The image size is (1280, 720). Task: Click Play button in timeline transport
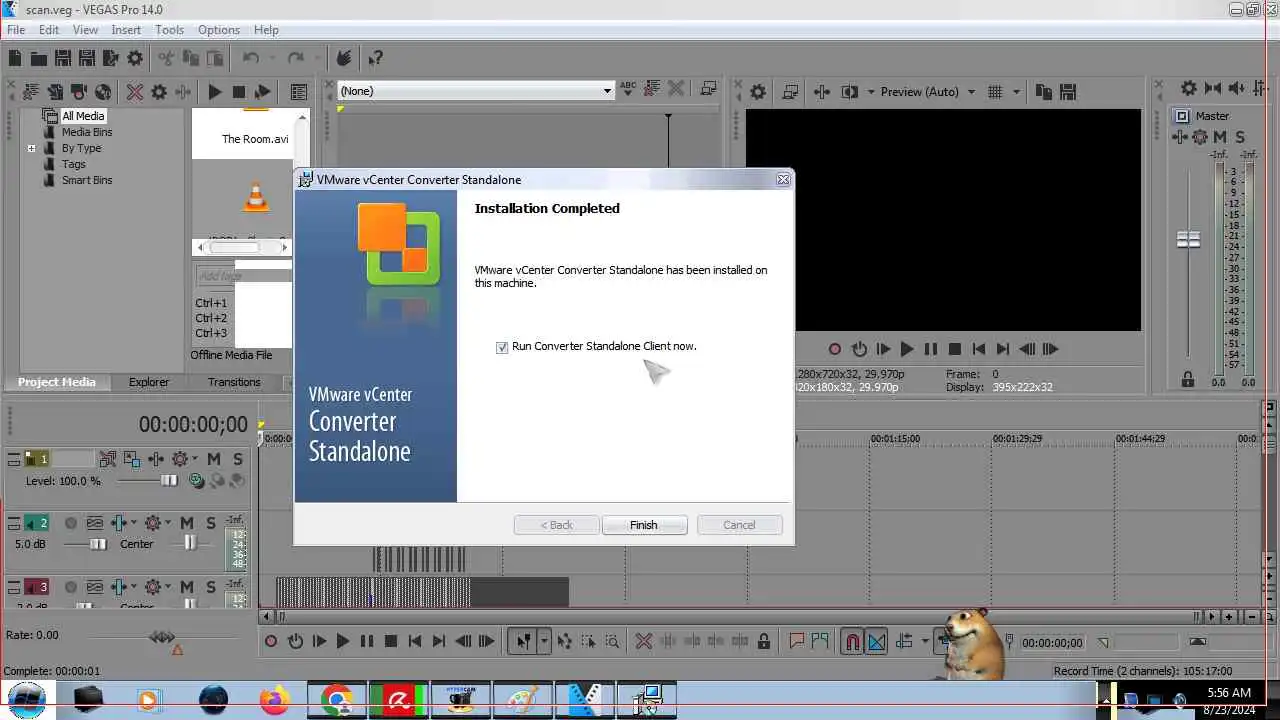pos(343,642)
